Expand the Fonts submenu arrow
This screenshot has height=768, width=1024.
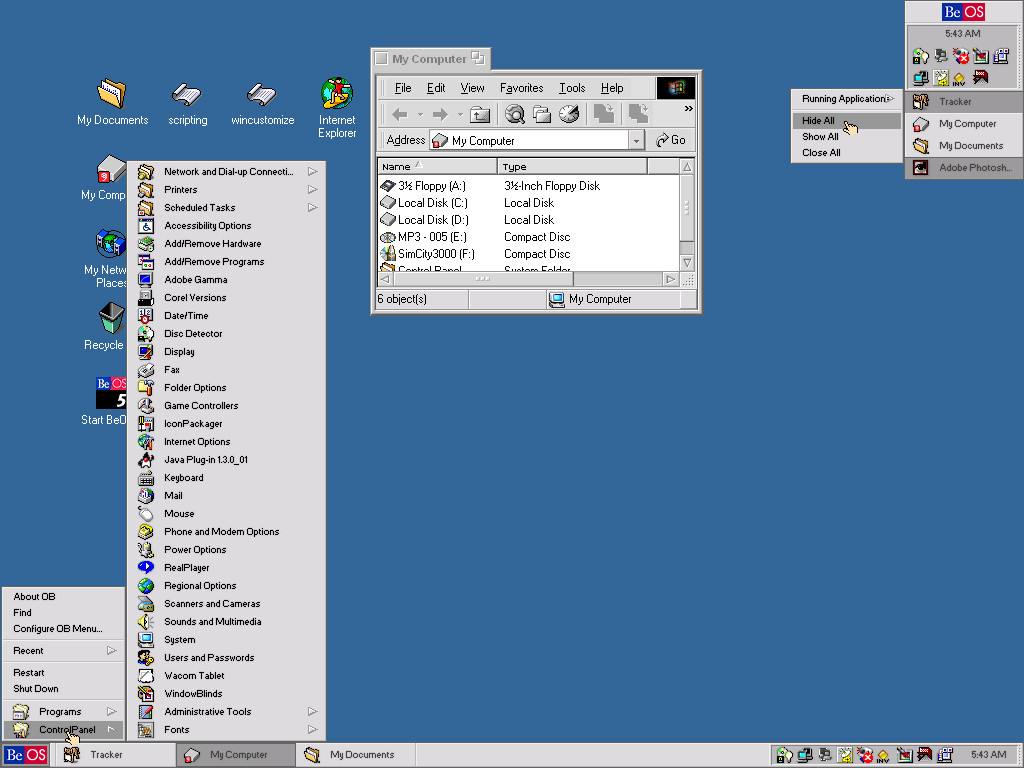pyautogui.click(x=313, y=729)
